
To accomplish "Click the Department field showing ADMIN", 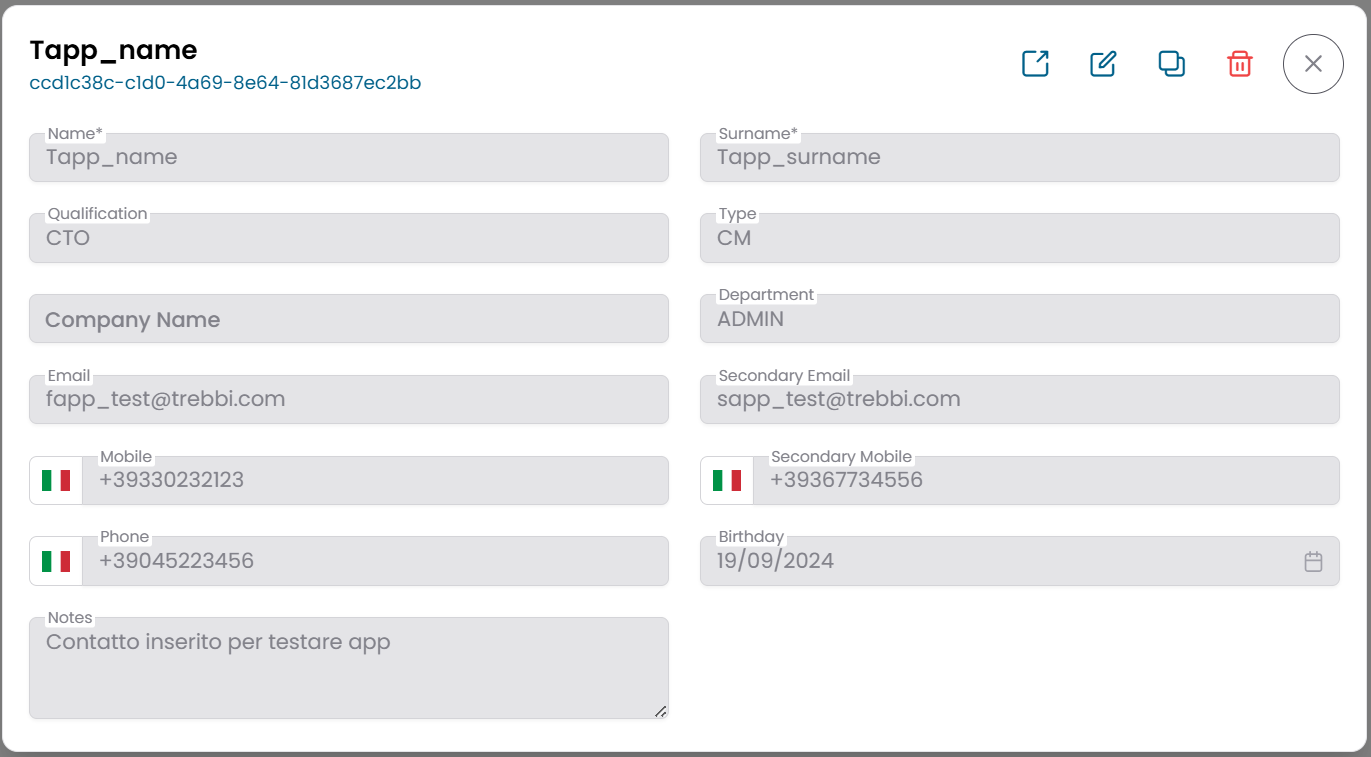I will pyautogui.click(x=1019, y=318).
